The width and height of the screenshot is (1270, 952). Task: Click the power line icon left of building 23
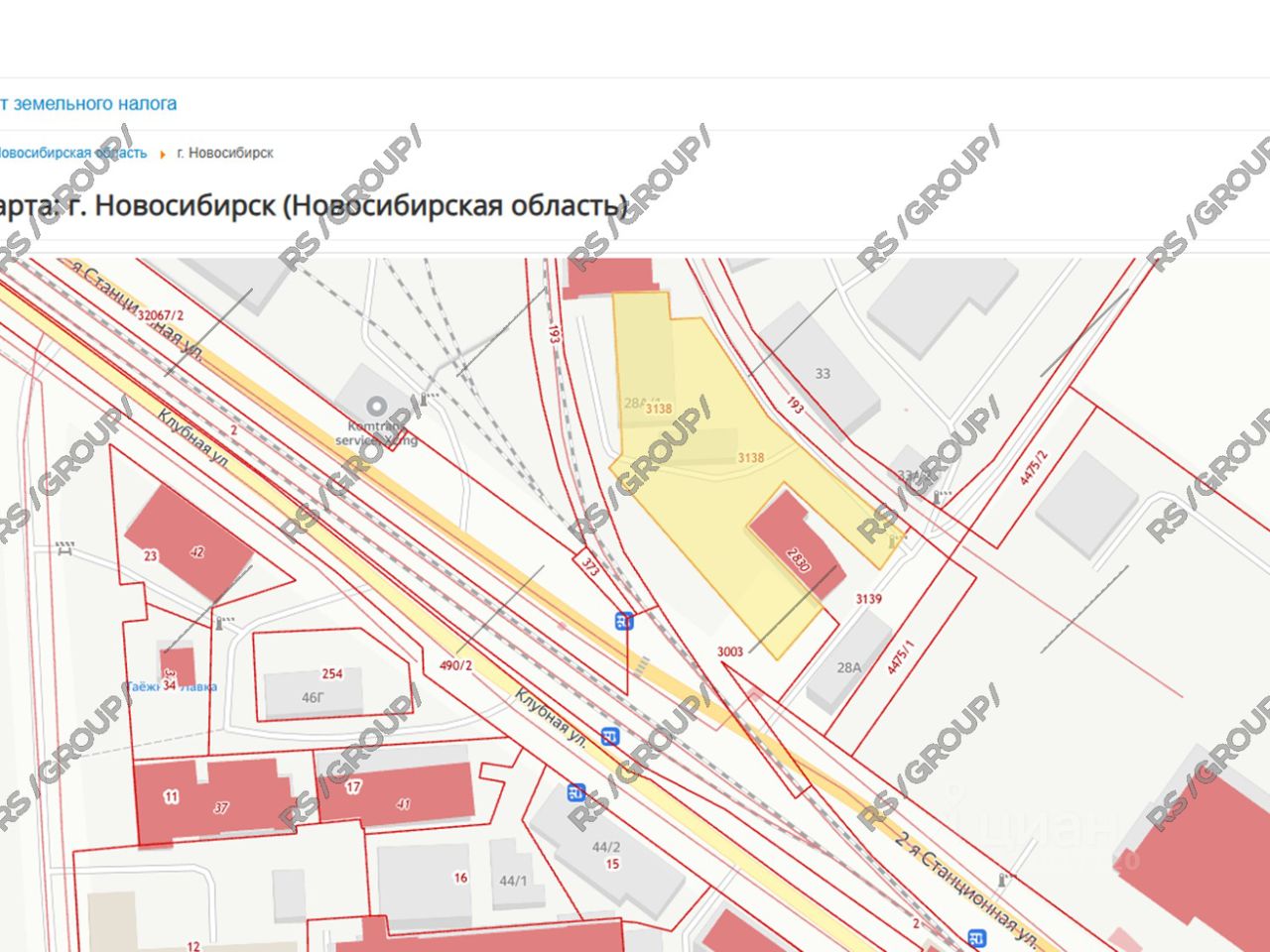click(65, 546)
